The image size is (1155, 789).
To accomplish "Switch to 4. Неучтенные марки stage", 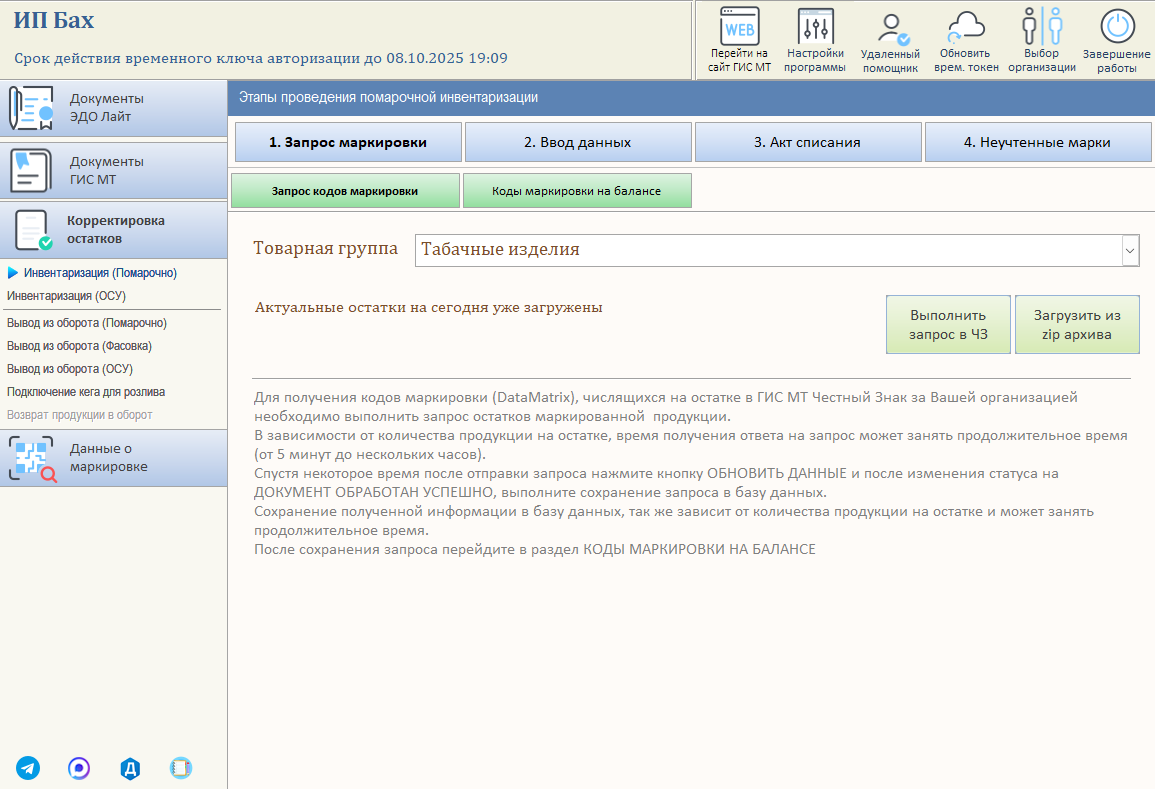I will coord(1037,142).
